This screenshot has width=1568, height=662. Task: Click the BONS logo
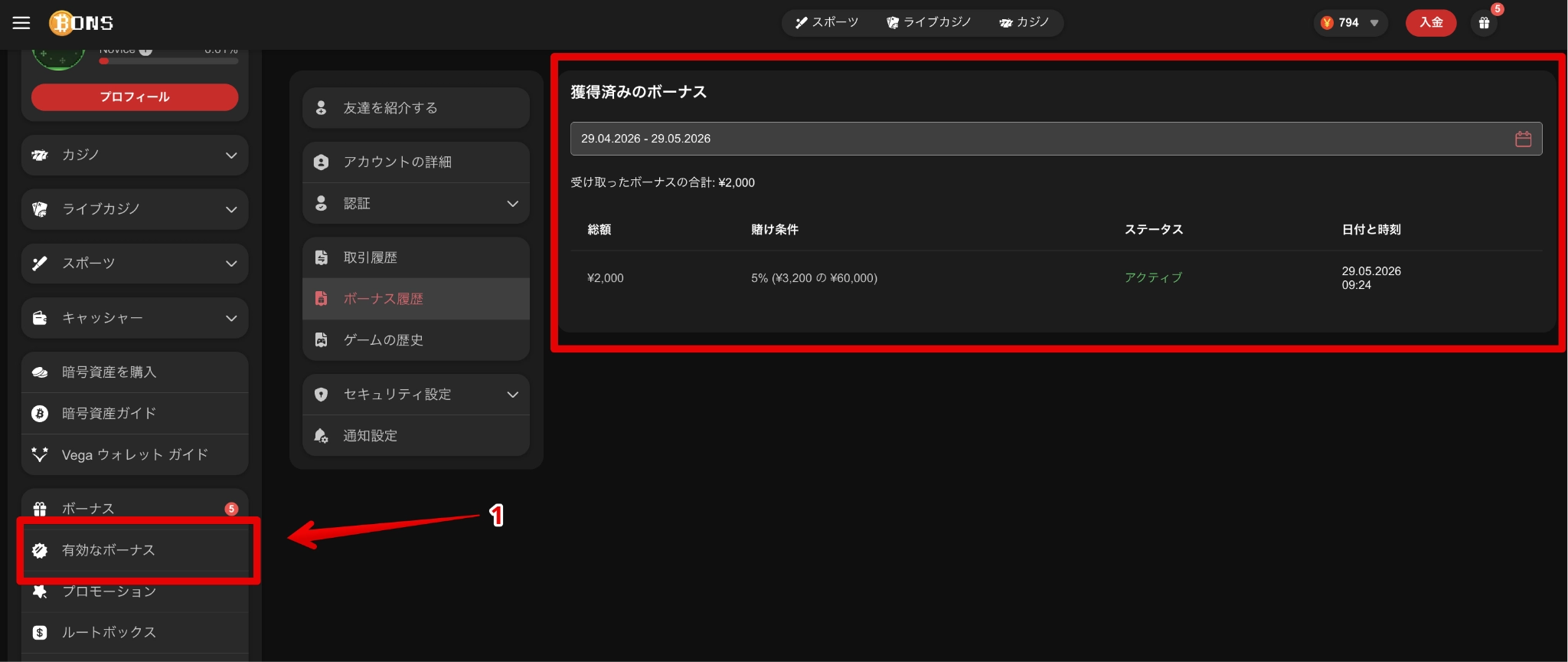81,23
